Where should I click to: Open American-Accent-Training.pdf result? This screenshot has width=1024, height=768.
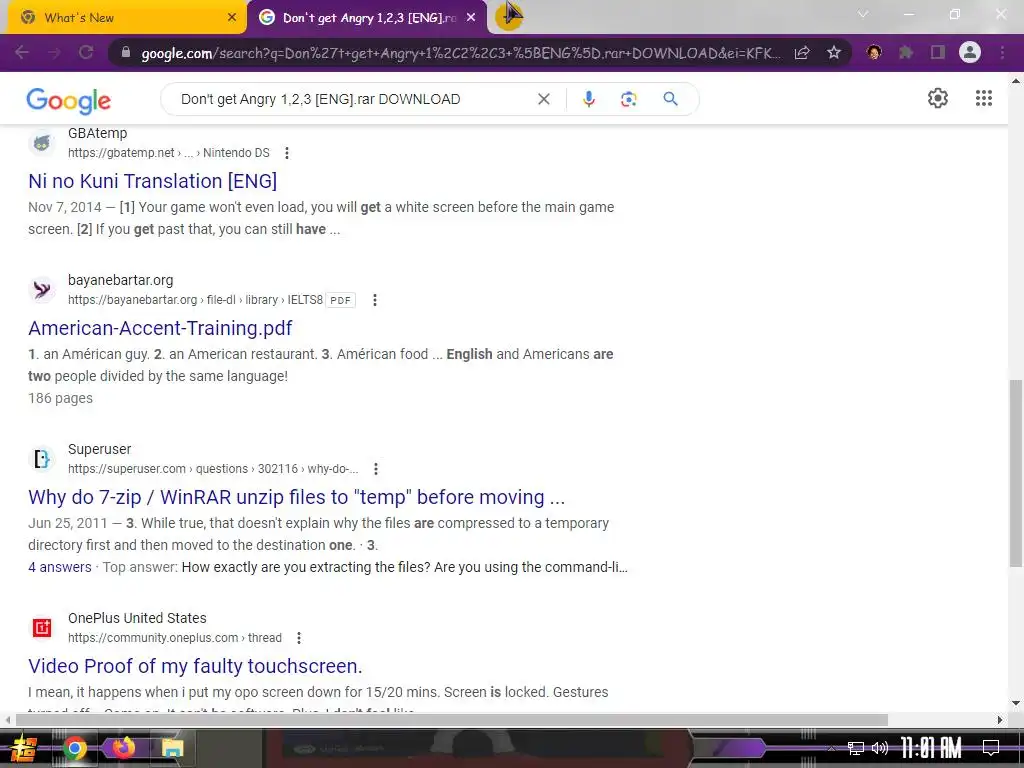tap(160, 328)
